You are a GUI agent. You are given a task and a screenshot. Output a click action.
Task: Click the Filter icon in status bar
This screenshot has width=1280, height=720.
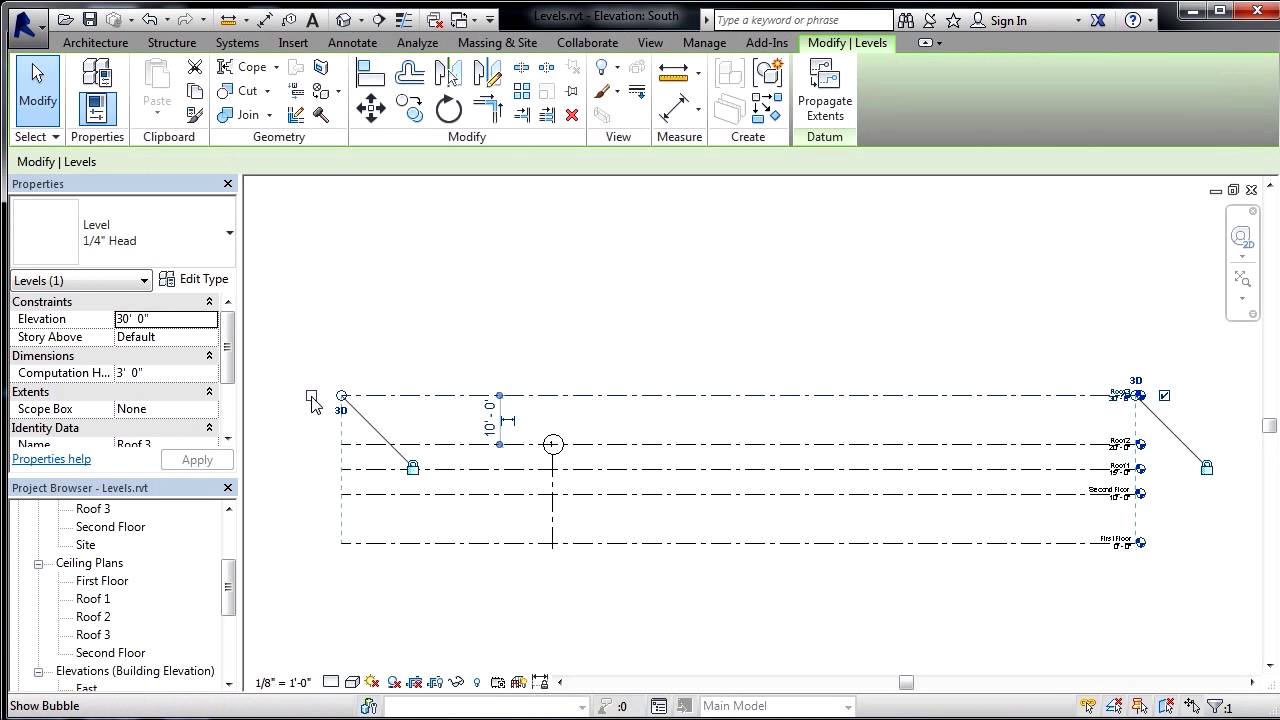tap(1216, 706)
